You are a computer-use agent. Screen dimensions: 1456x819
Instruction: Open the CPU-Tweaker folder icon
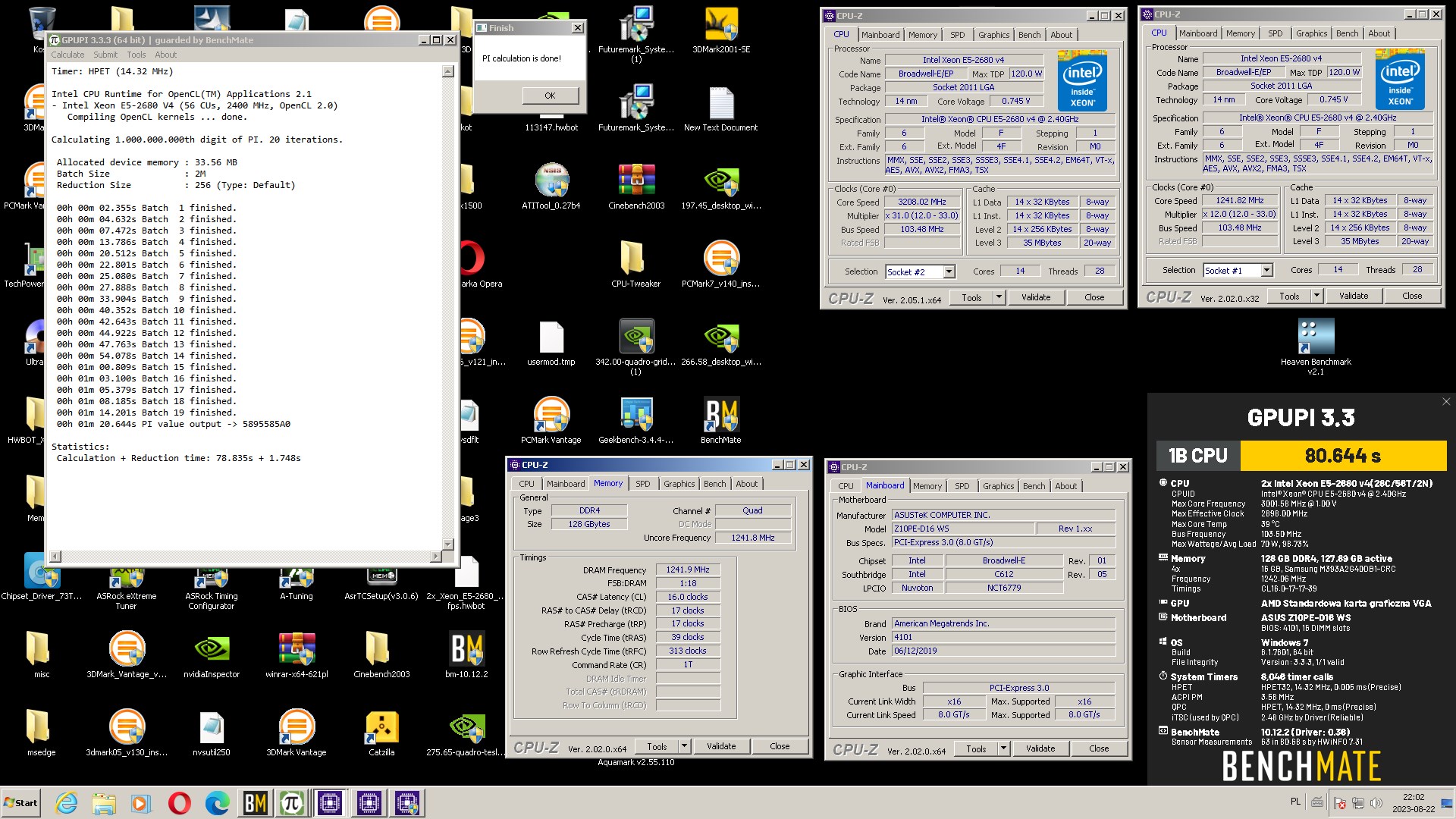click(x=636, y=264)
